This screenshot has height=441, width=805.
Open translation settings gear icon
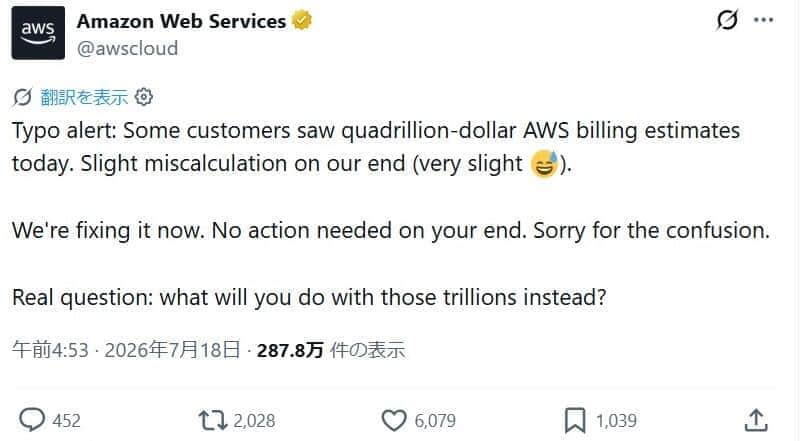click(x=144, y=97)
